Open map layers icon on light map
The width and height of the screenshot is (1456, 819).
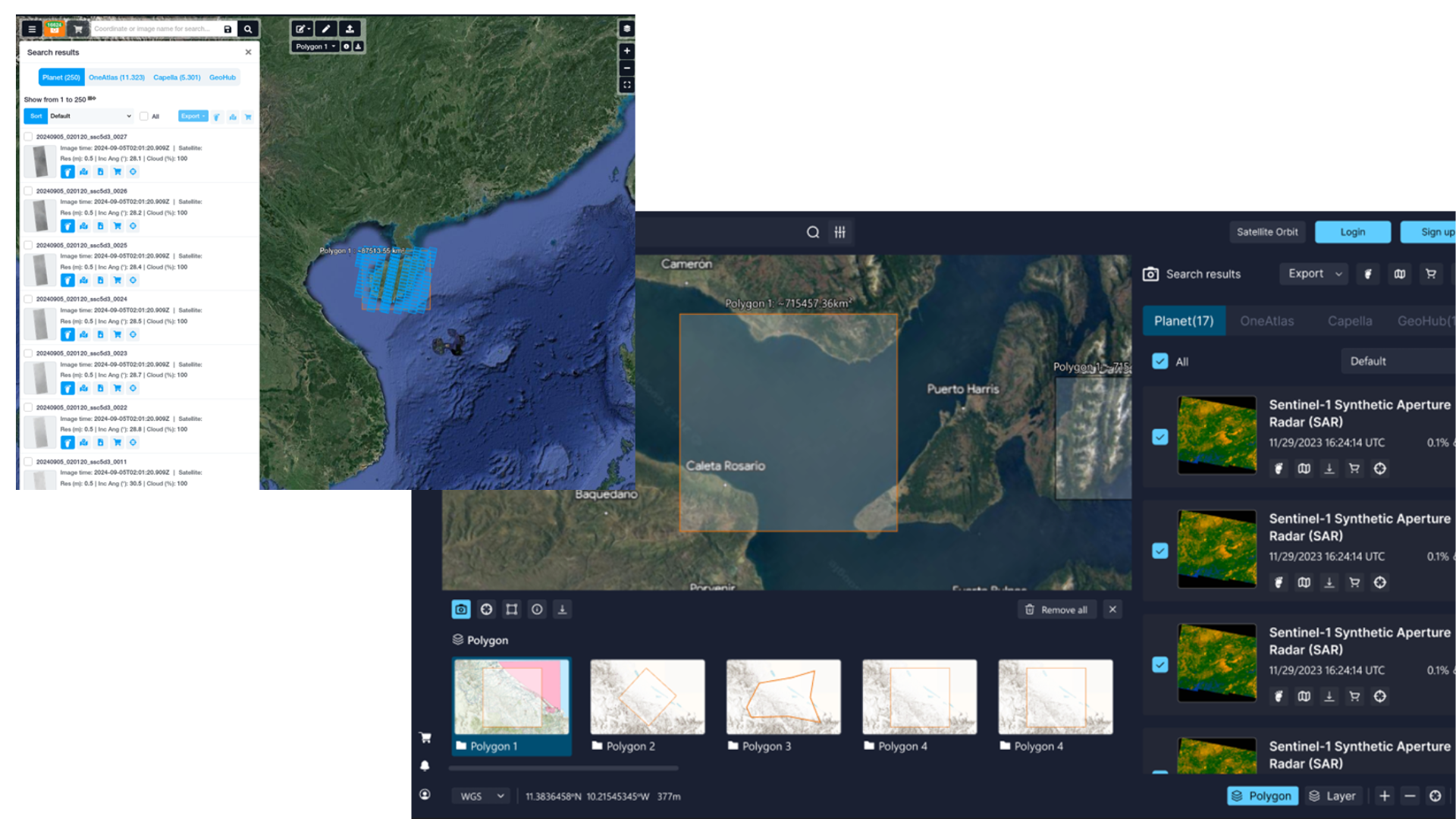click(626, 29)
